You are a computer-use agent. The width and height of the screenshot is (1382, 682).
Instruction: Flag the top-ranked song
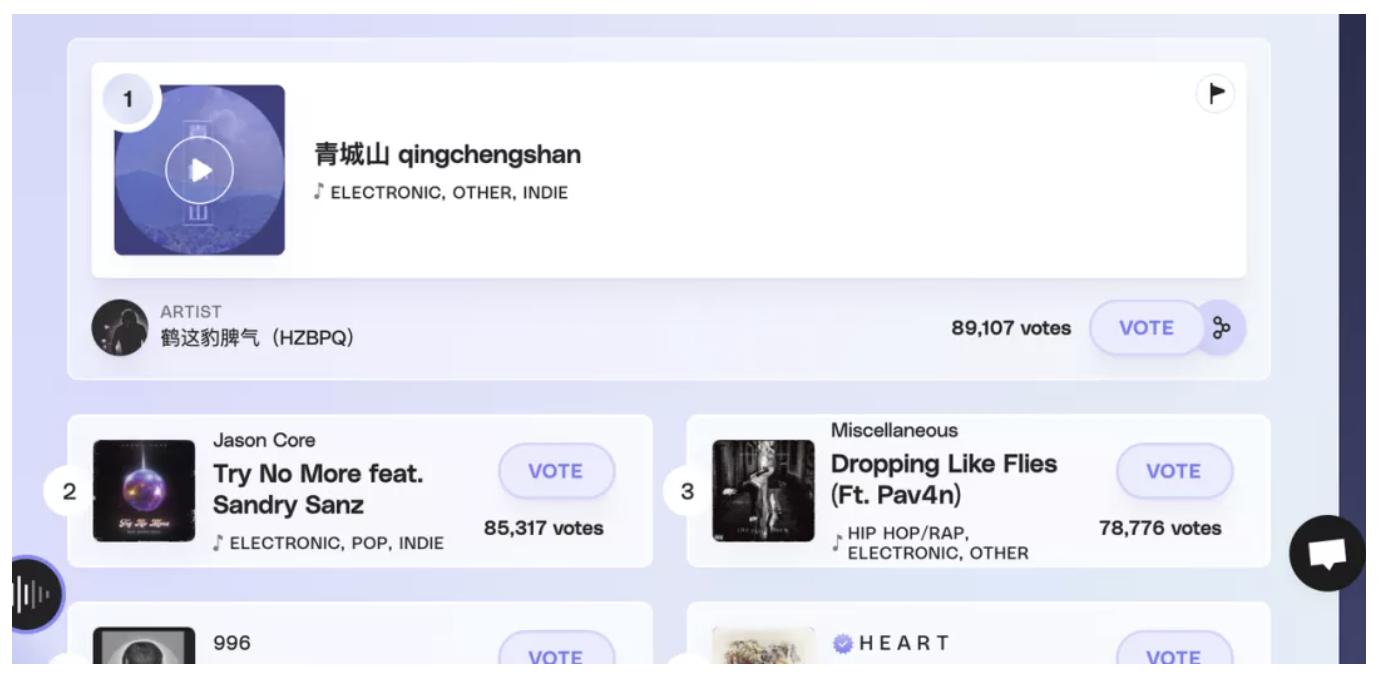(x=1215, y=94)
